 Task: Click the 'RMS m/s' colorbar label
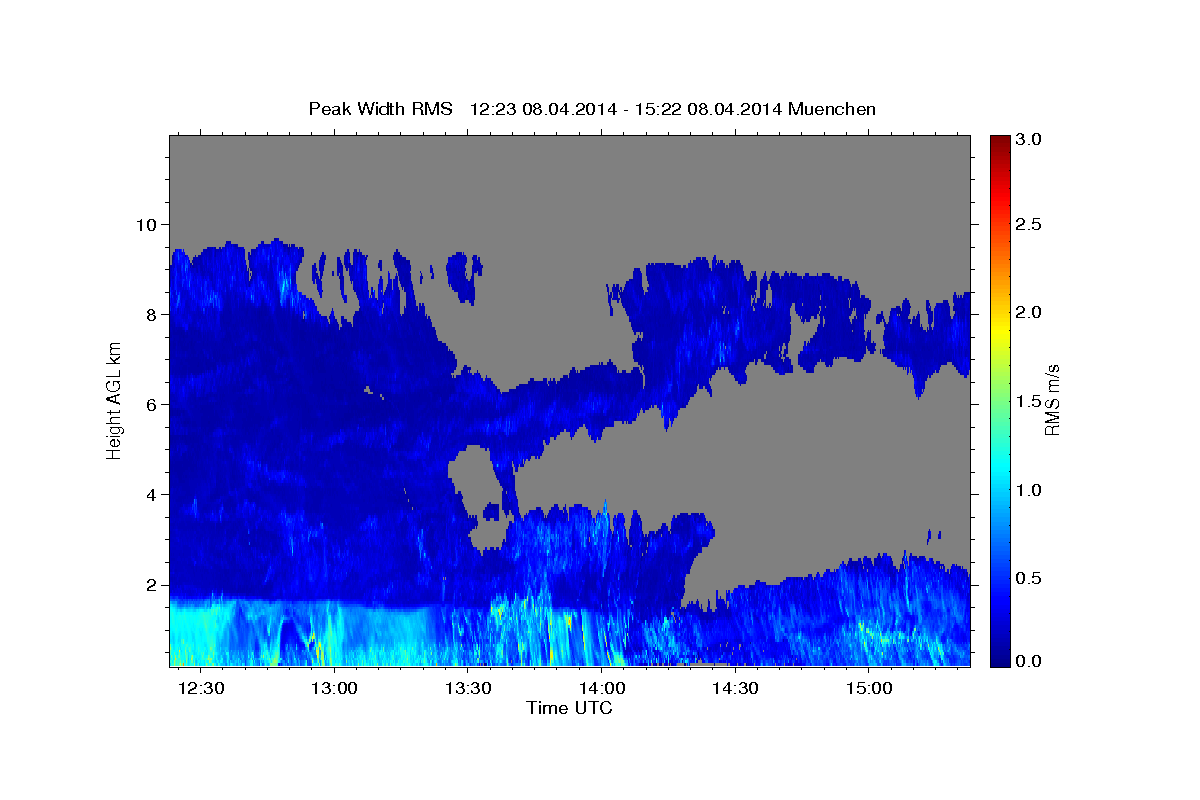click(1052, 400)
